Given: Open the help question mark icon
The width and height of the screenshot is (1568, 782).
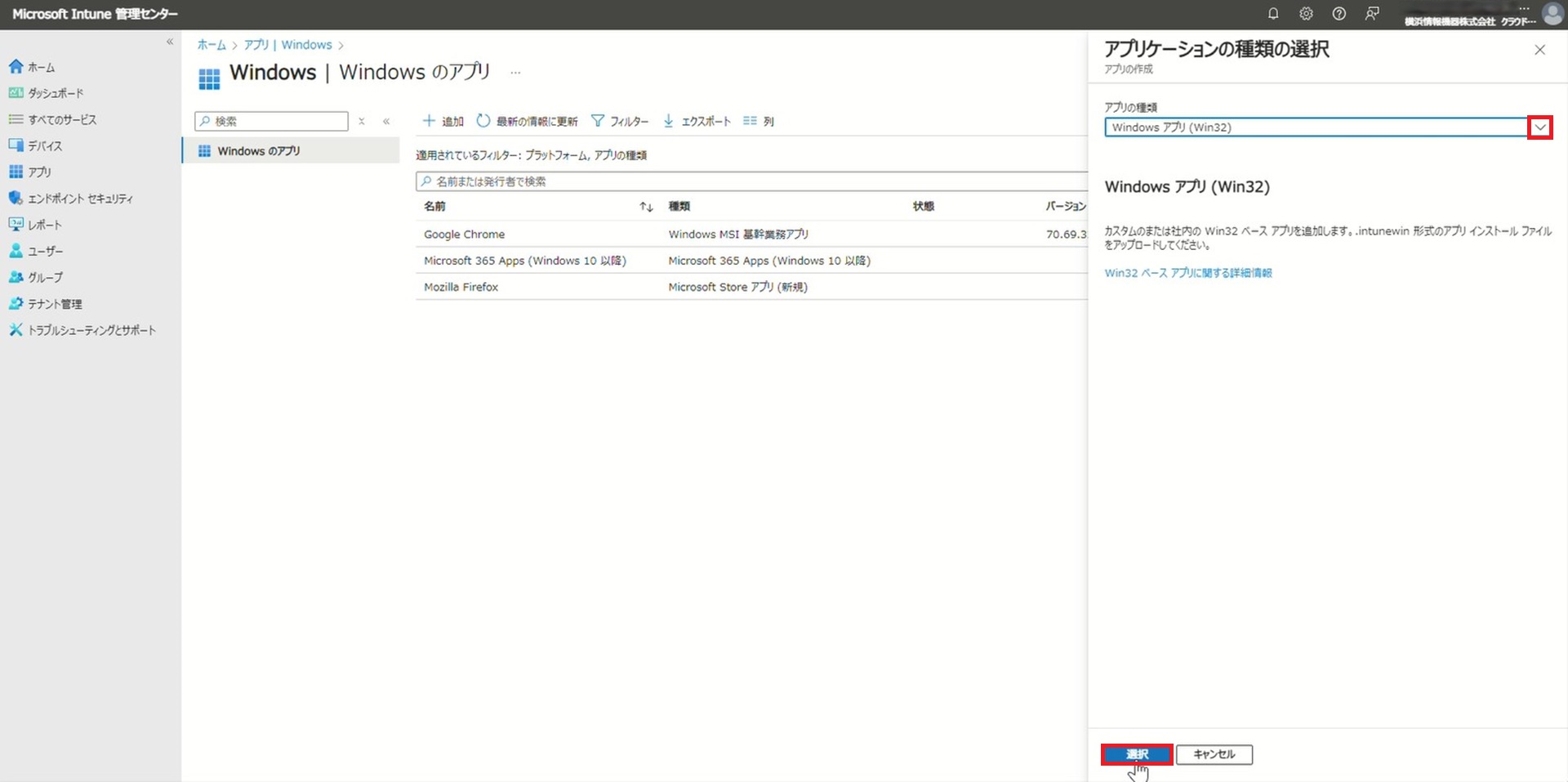Looking at the screenshot, I should (x=1339, y=14).
